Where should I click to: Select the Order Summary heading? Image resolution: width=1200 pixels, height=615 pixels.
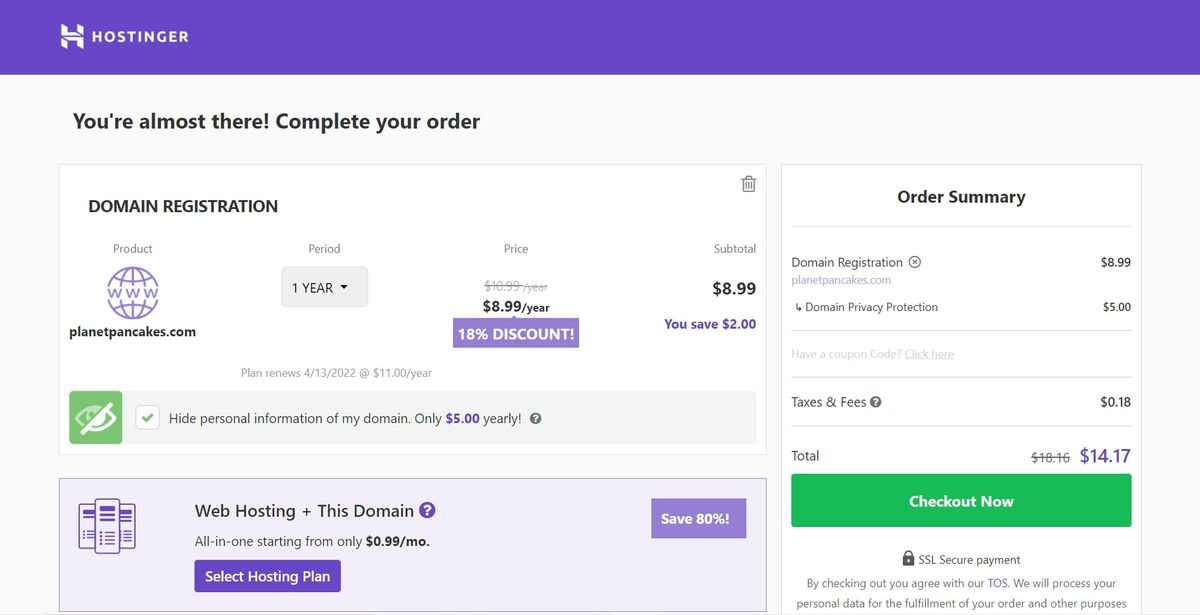(x=960, y=197)
